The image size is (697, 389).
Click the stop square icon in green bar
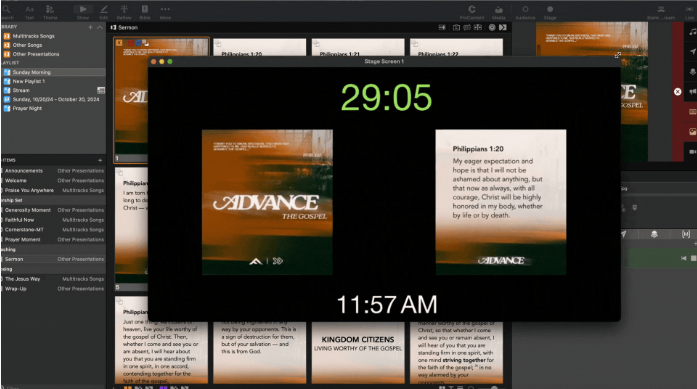point(693,258)
